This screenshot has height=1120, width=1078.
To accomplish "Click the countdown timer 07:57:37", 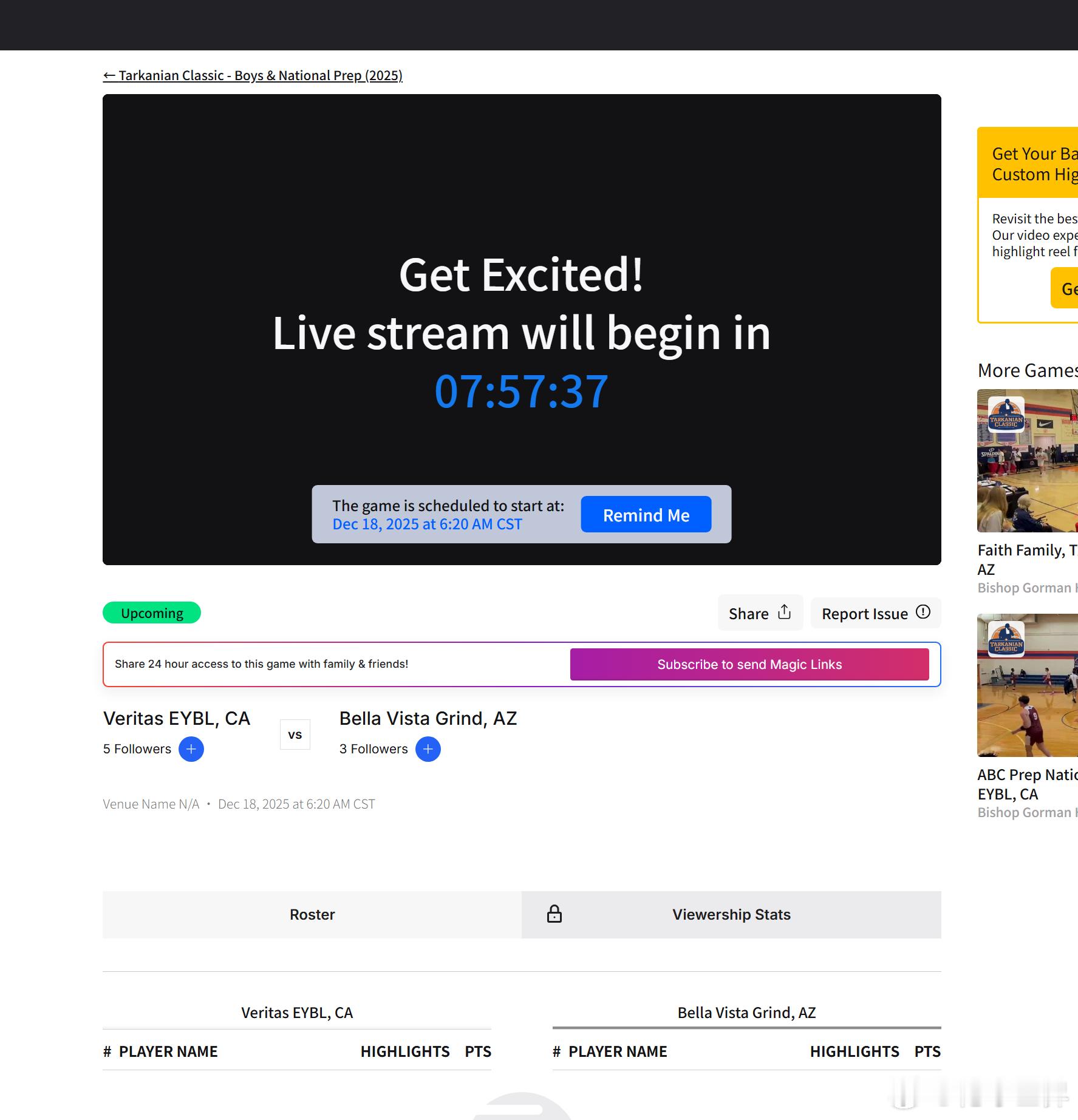I will 522,392.
